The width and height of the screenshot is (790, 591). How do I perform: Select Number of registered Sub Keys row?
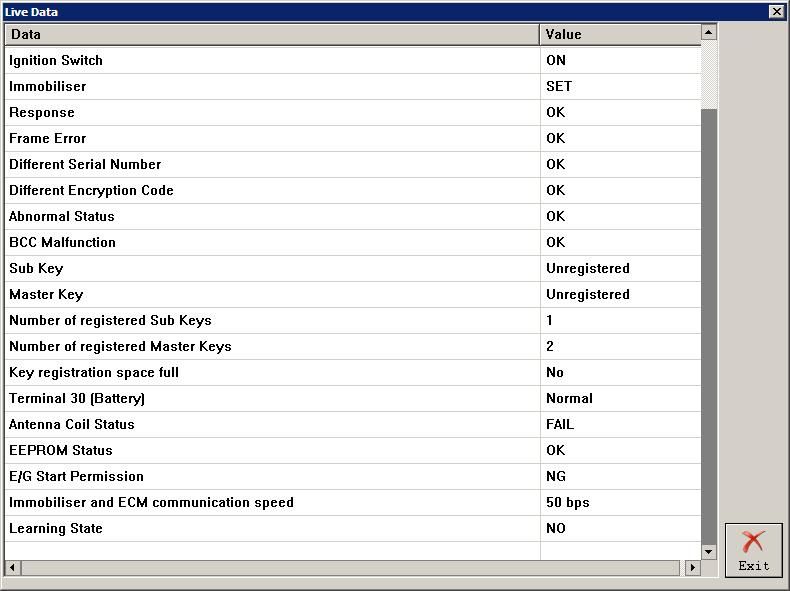(353, 320)
